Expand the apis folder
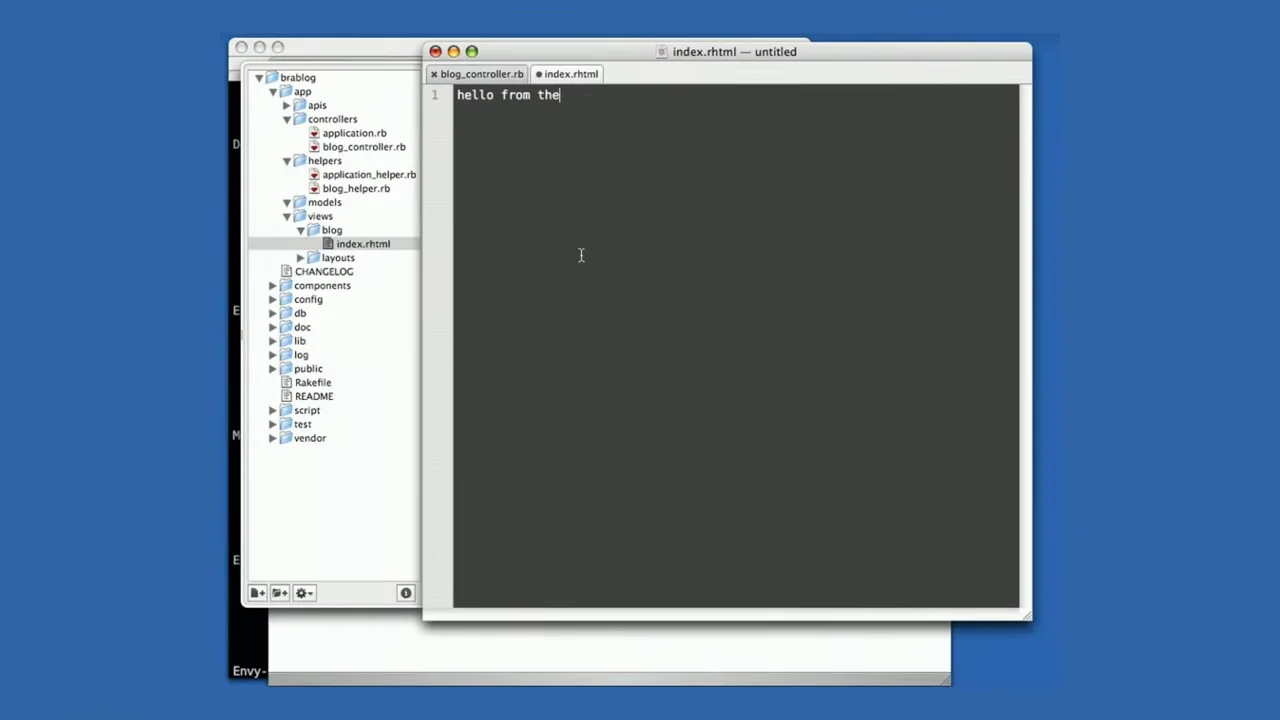Screen dimensions: 1280x720 [287, 105]
